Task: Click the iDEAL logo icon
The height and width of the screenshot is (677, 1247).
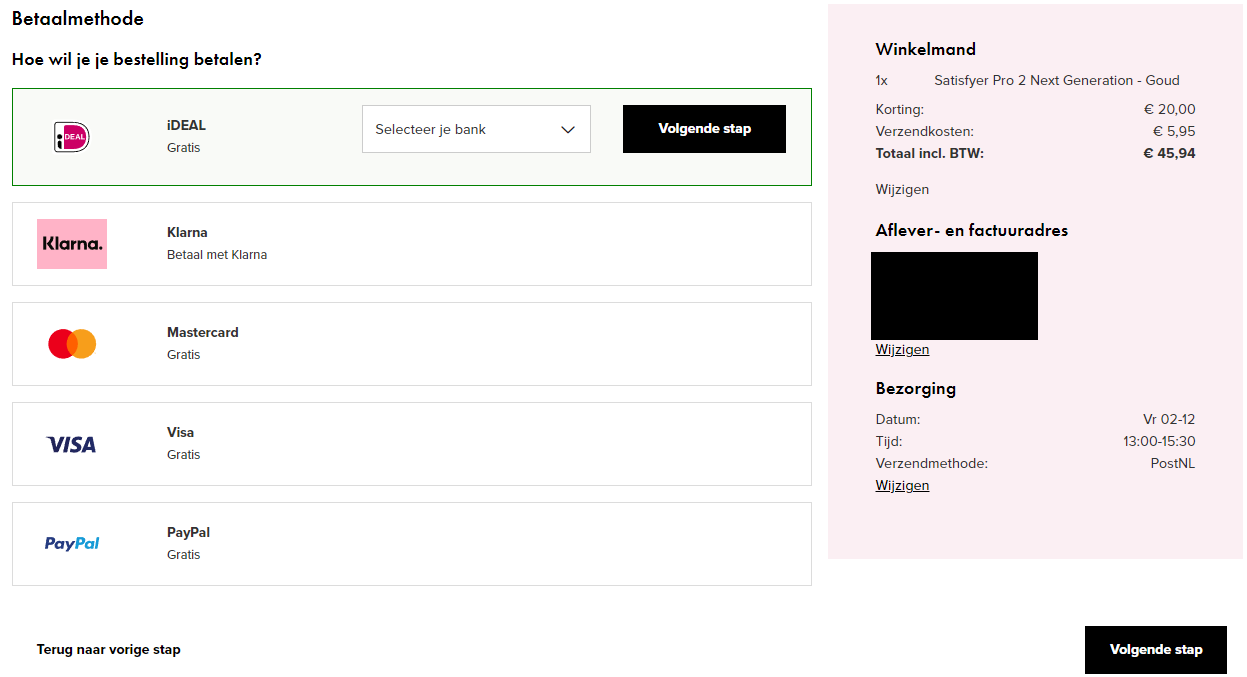Action: point(71,137)
